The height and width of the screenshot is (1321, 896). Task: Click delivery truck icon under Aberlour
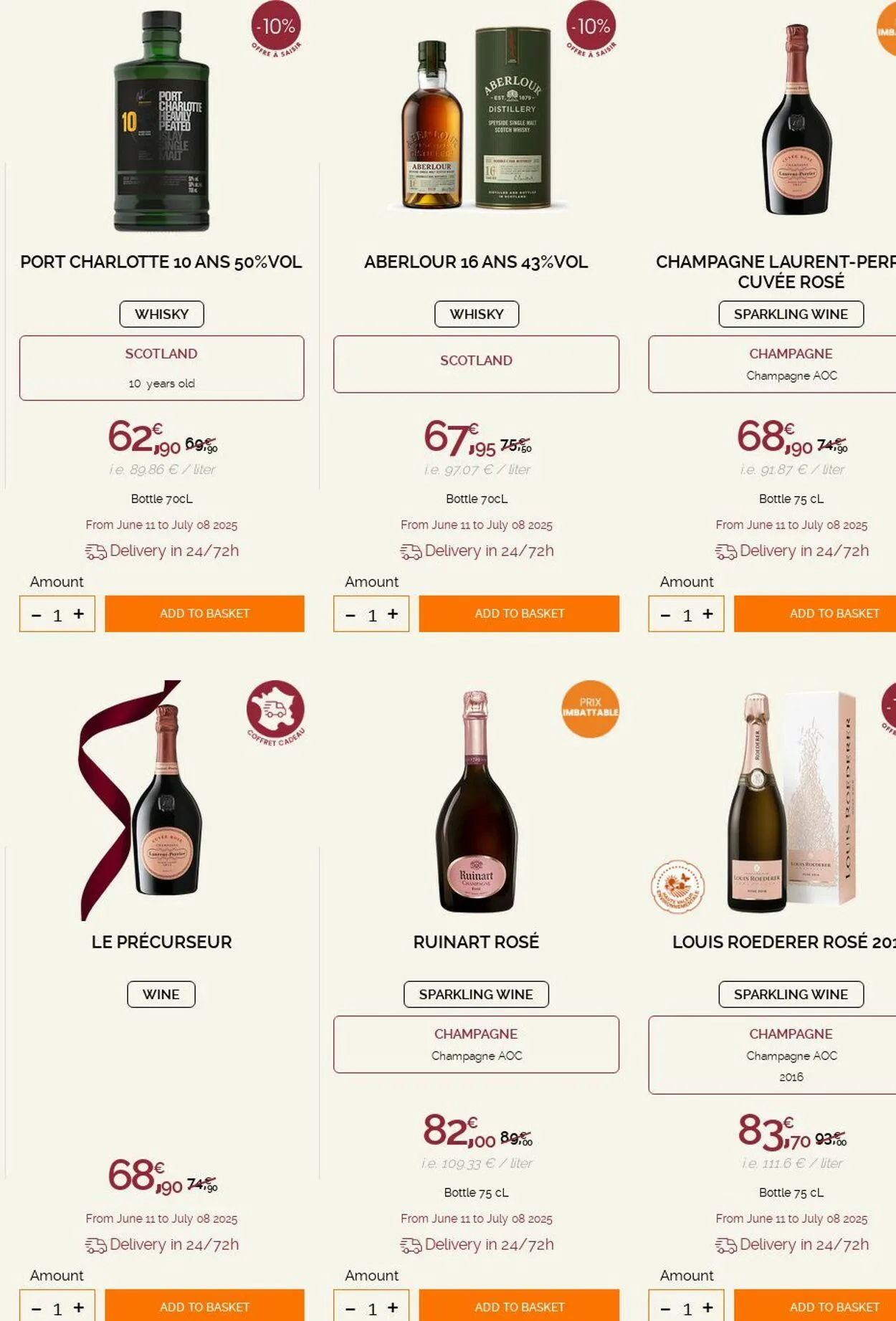411,551
